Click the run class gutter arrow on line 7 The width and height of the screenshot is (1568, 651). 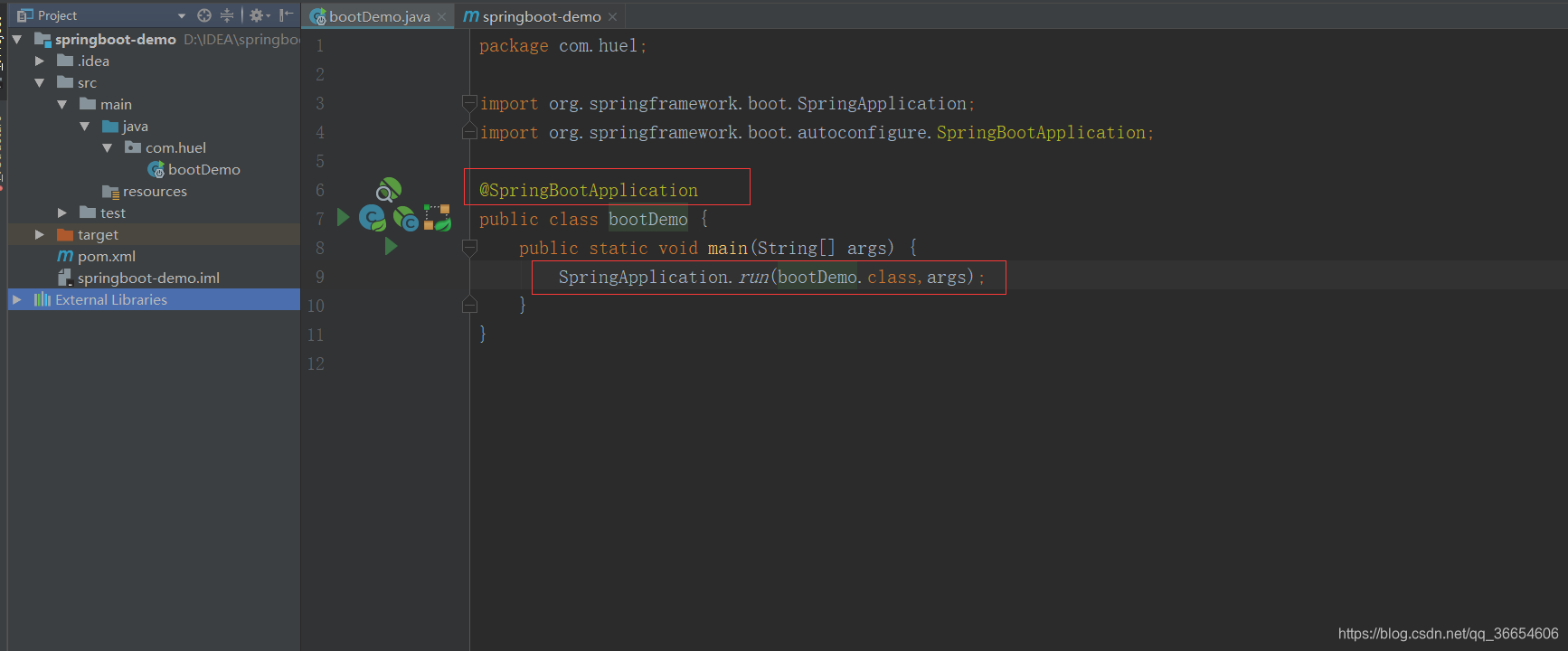coord(343,217)
